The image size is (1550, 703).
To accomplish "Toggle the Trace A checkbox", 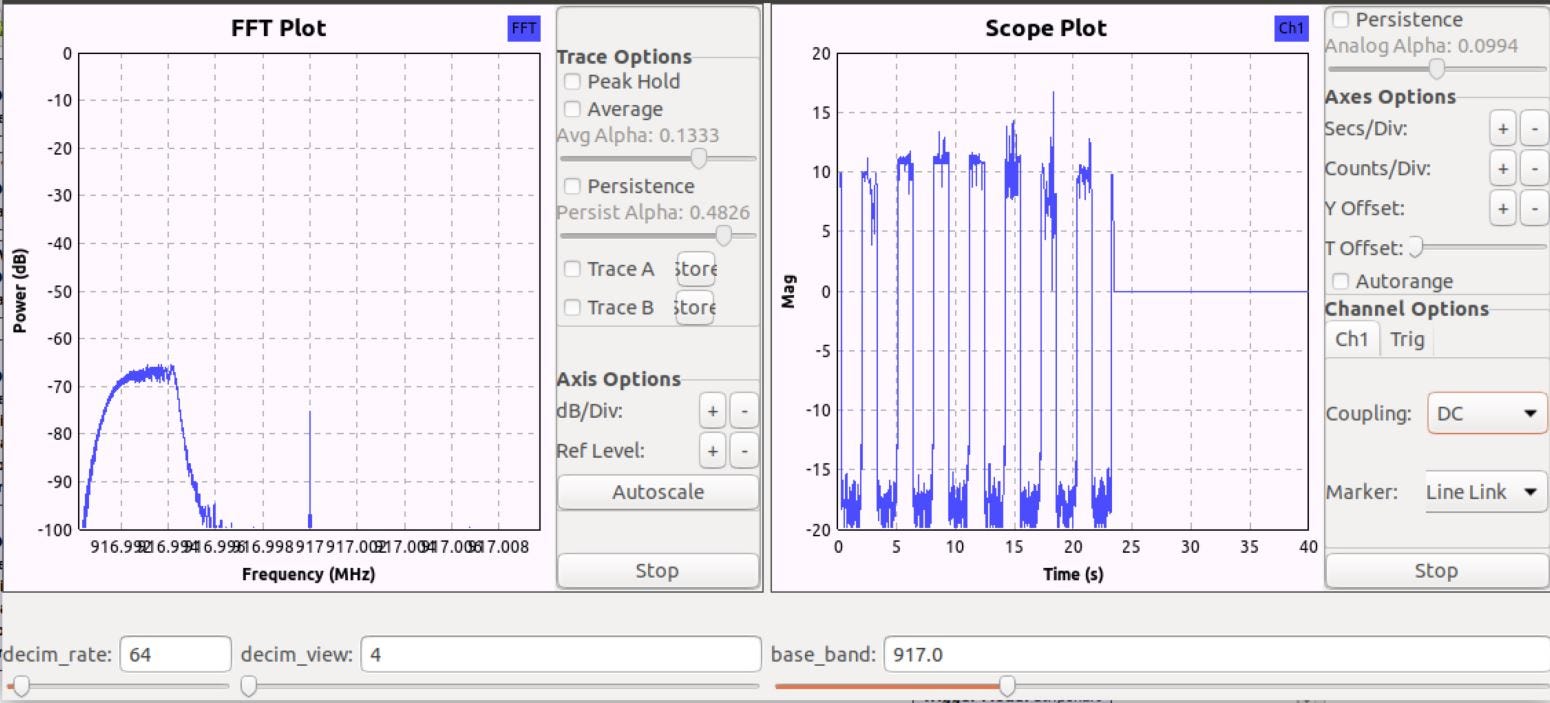I will 573,269.
